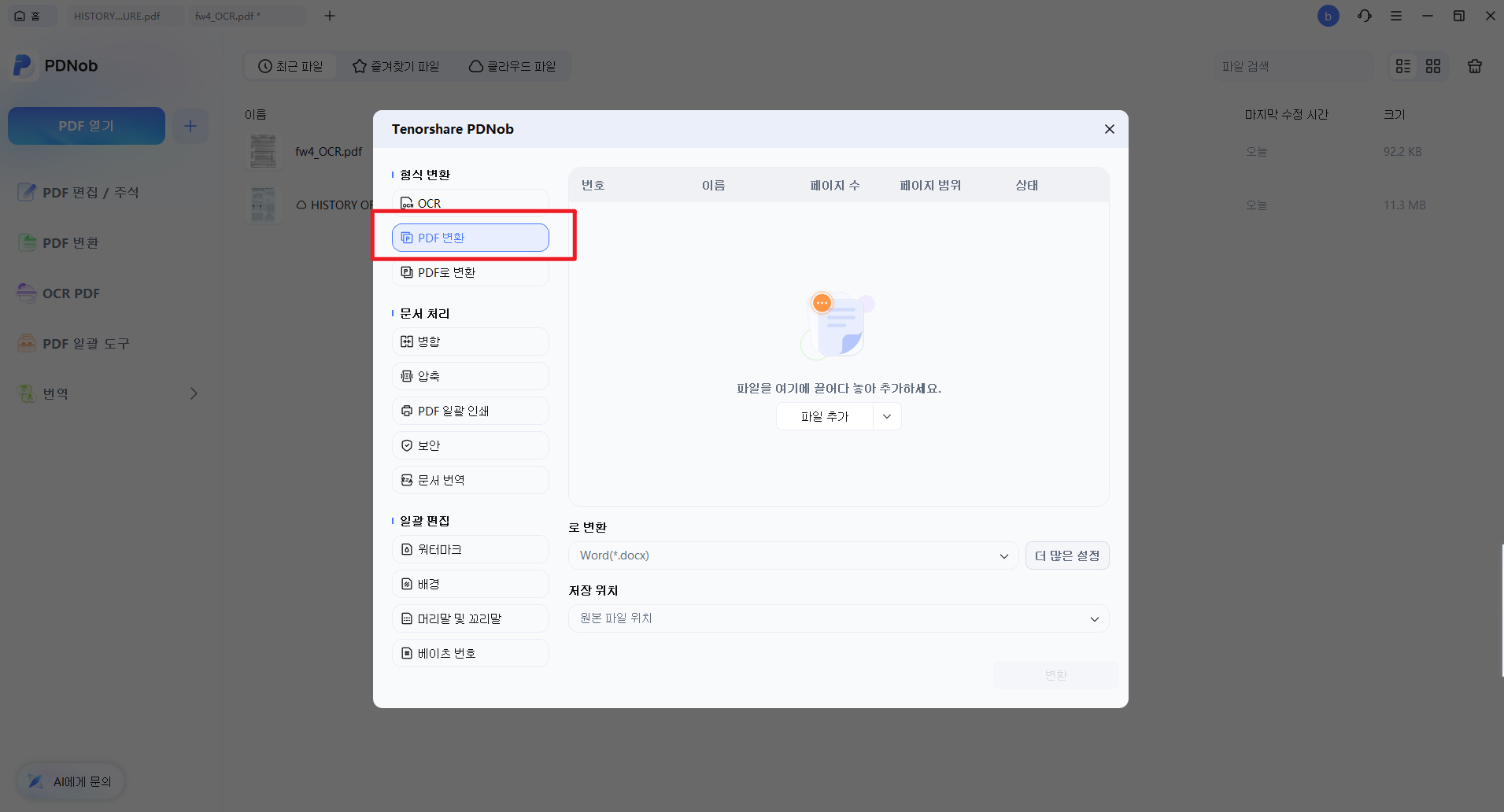Open the hamburger menu in title bar
Screen dimensions: 1504x812
click(1396, 16)
